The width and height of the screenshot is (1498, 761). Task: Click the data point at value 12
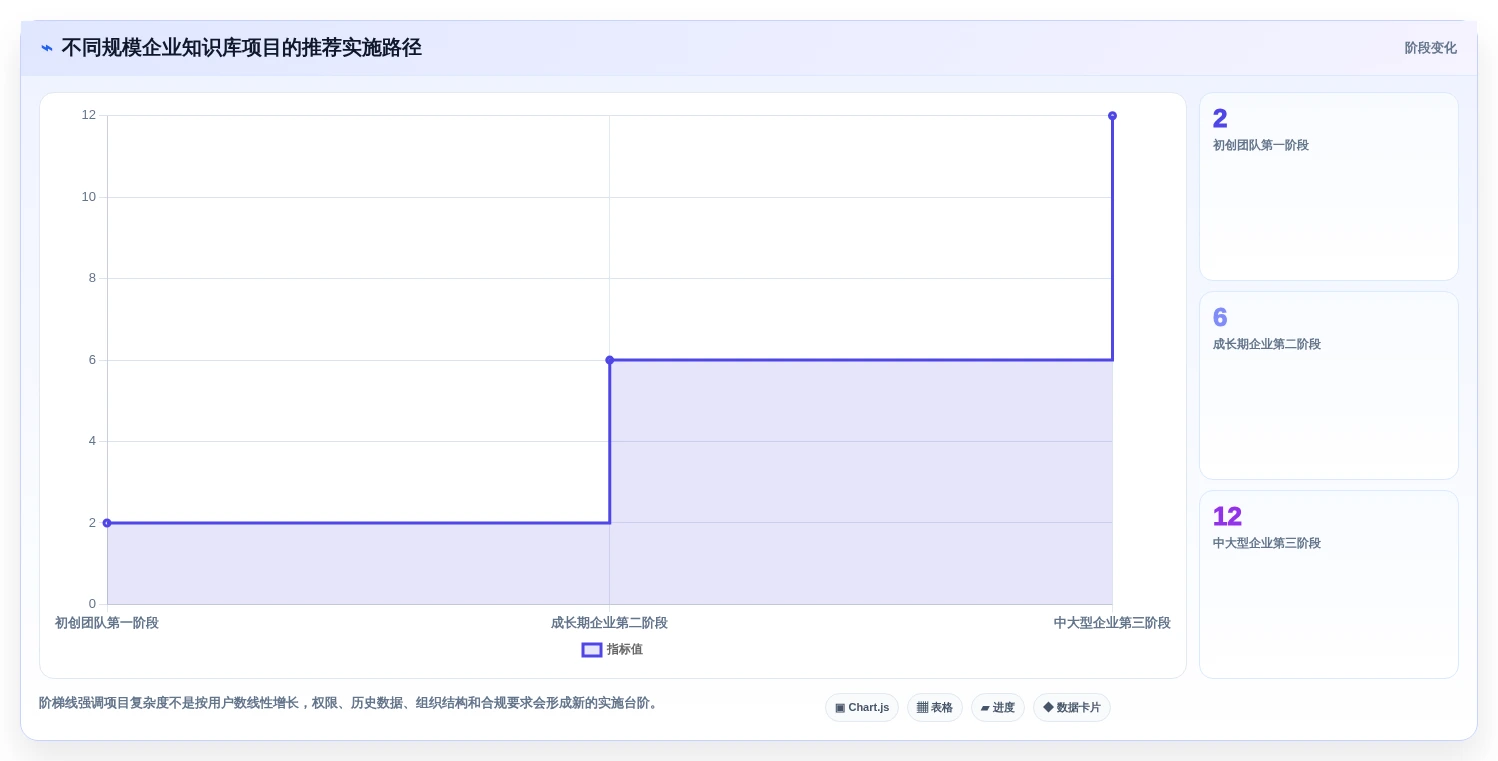(x=1112, y=116)
